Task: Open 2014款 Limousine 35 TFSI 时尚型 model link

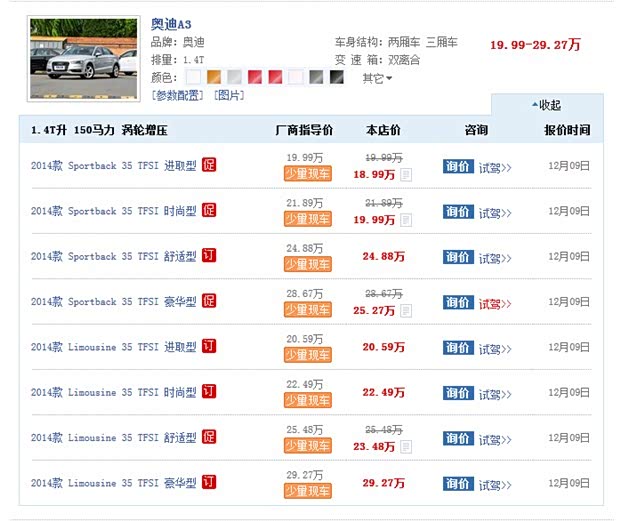Action: click(113, 393)
